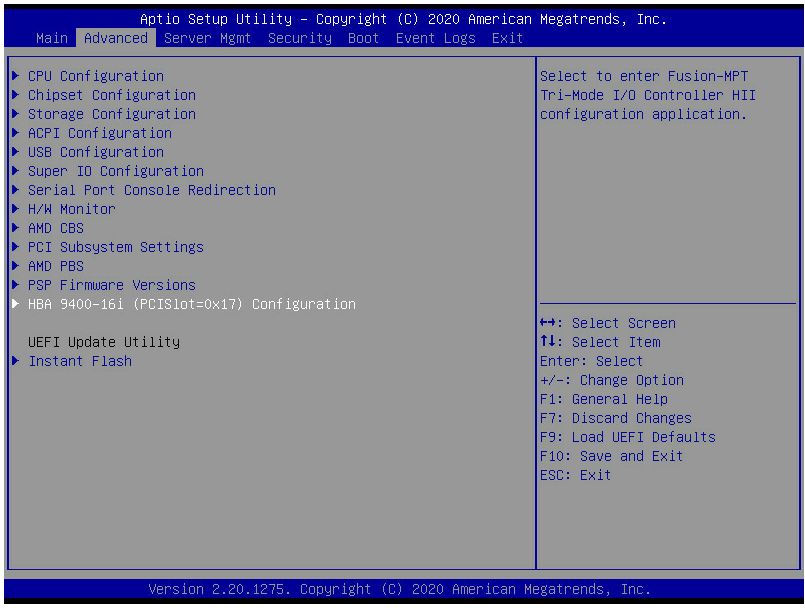Open Chipset Configuration entry
This screenshot has width=805, height=615.
[x=112, y=95]
